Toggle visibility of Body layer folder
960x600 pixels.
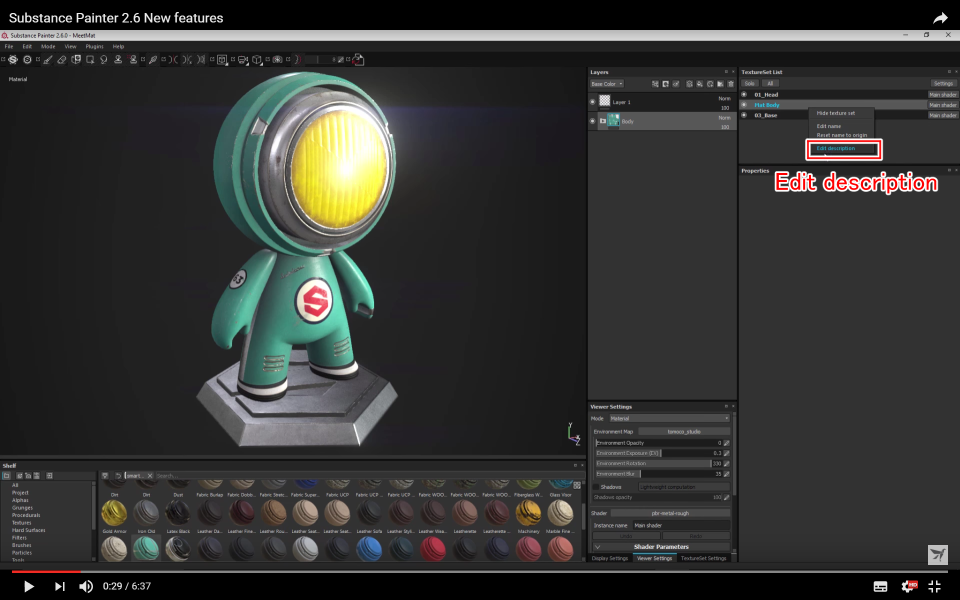click(592, 121)
